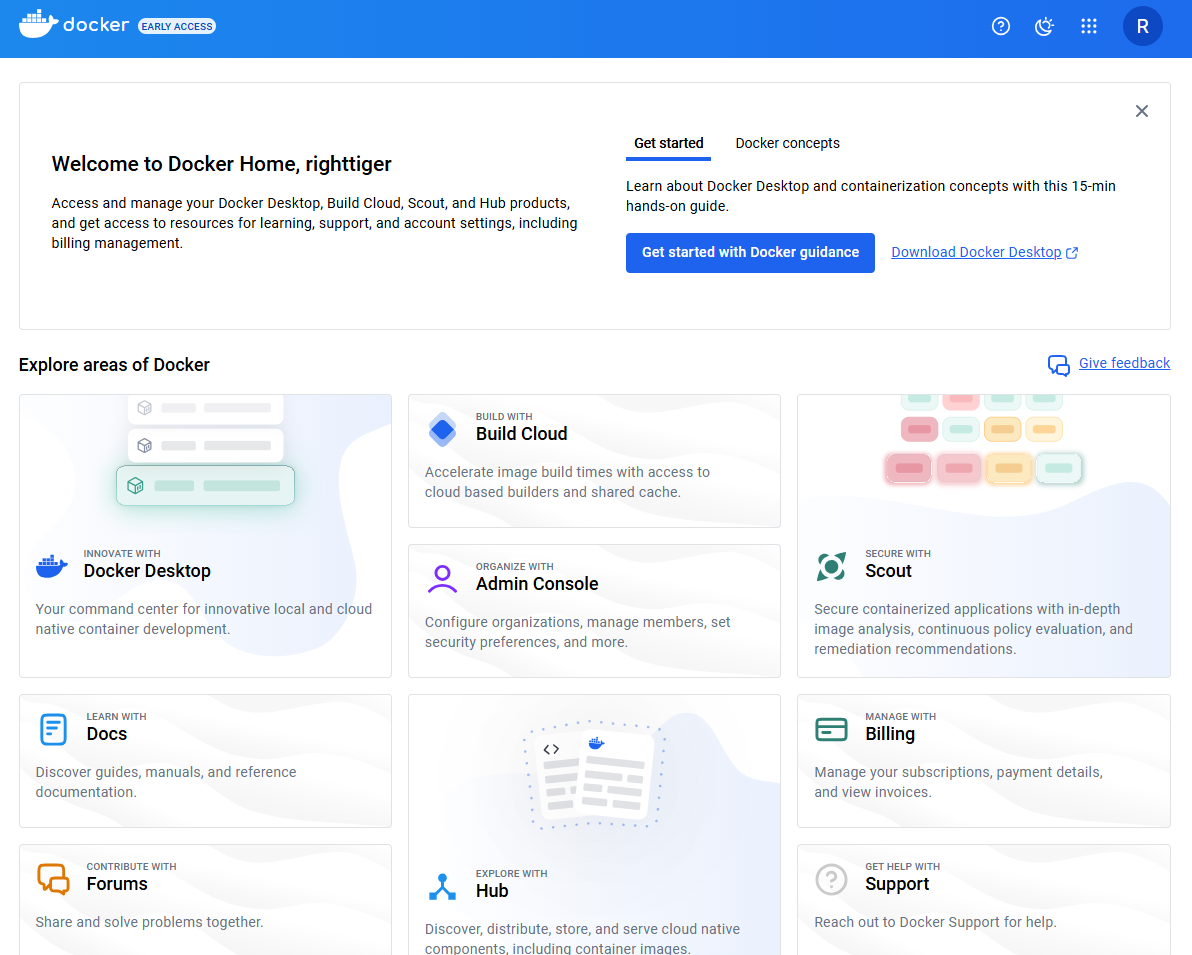Screen dimensions: 1192x955
Task: Click the Support question mark icon
Action: point(831,879)
